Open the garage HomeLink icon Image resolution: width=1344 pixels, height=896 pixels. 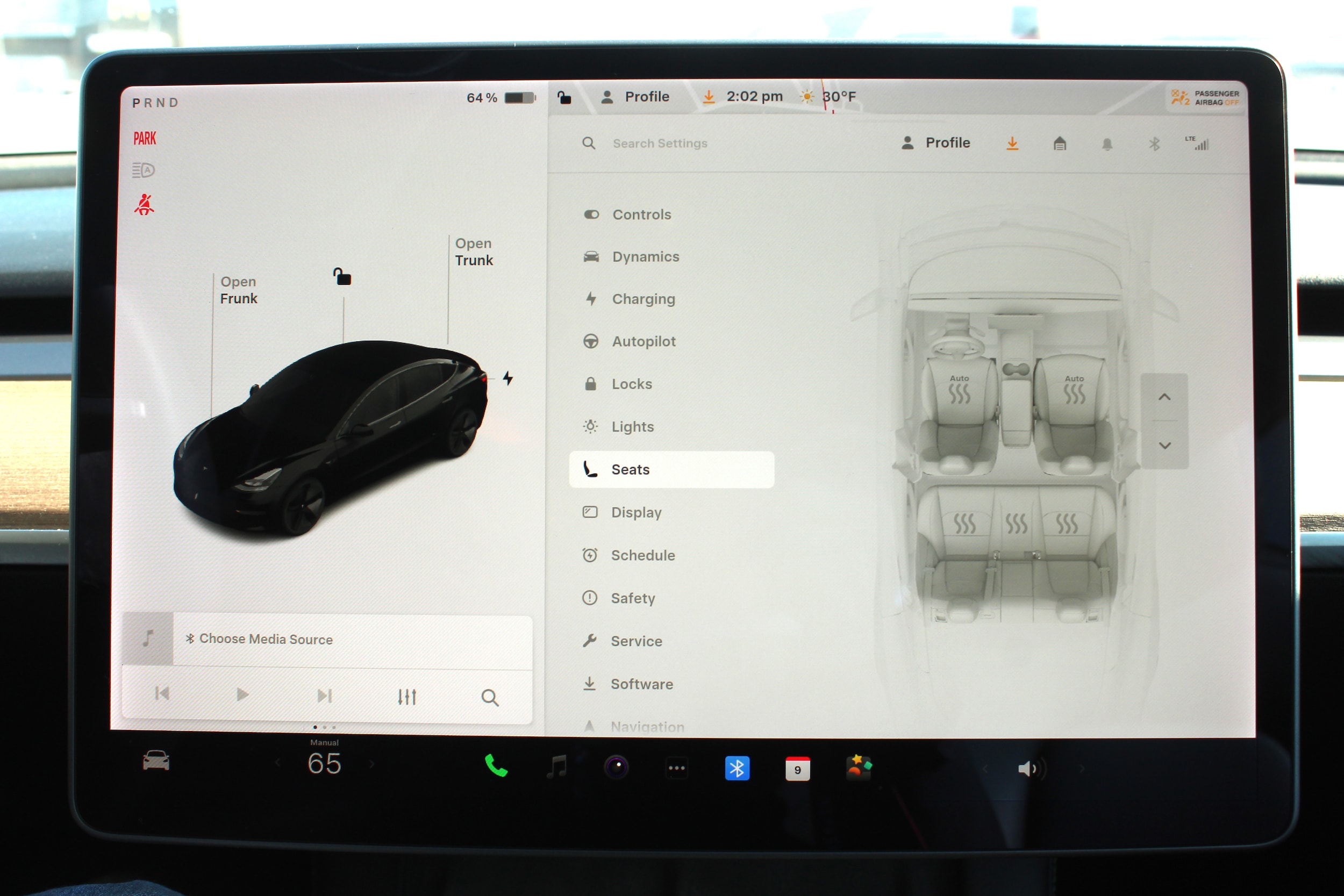[1060, 144]
